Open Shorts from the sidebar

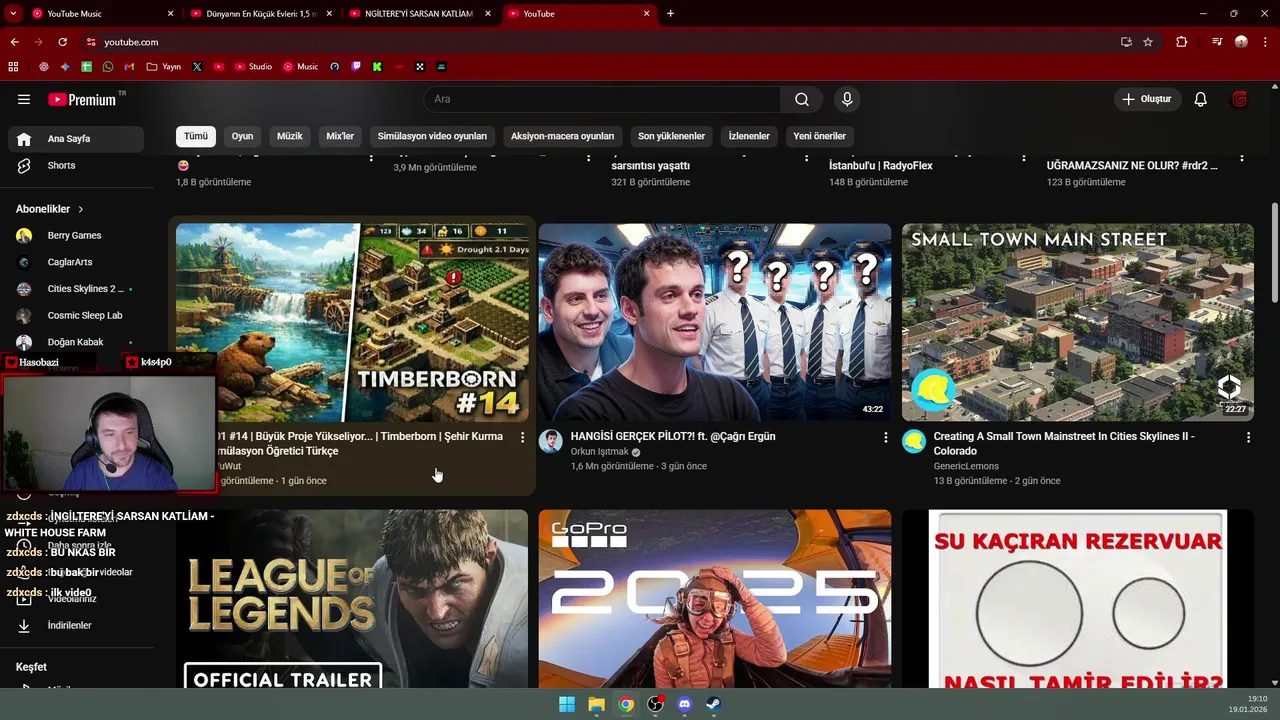point(76,165)
